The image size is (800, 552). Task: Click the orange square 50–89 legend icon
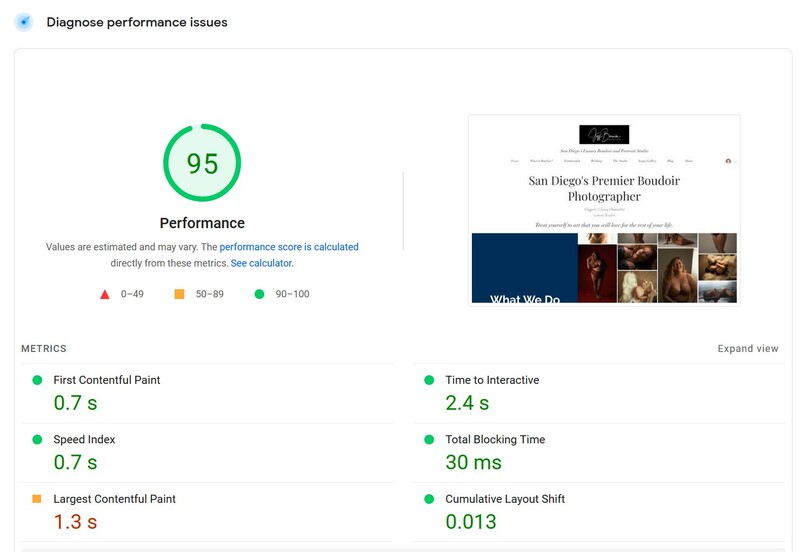(x=179, y=294)
